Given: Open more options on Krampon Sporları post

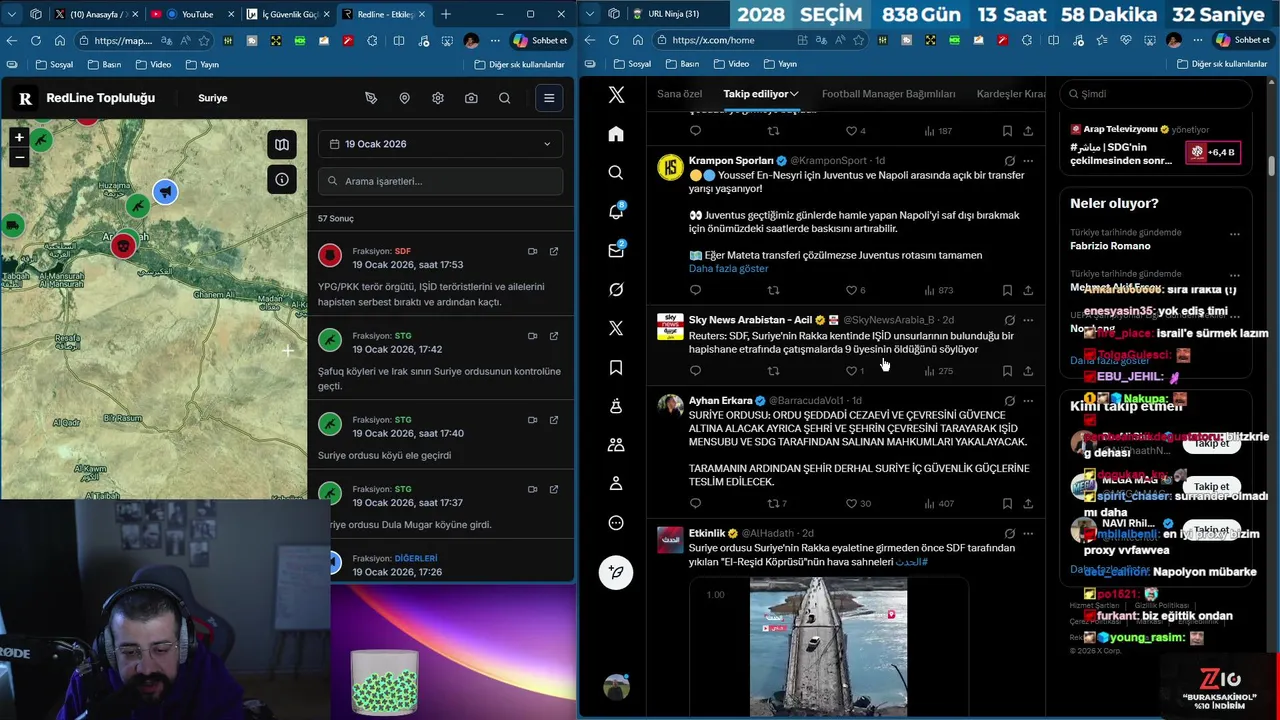Looking at the screenshot, I should click(1028, 160).
